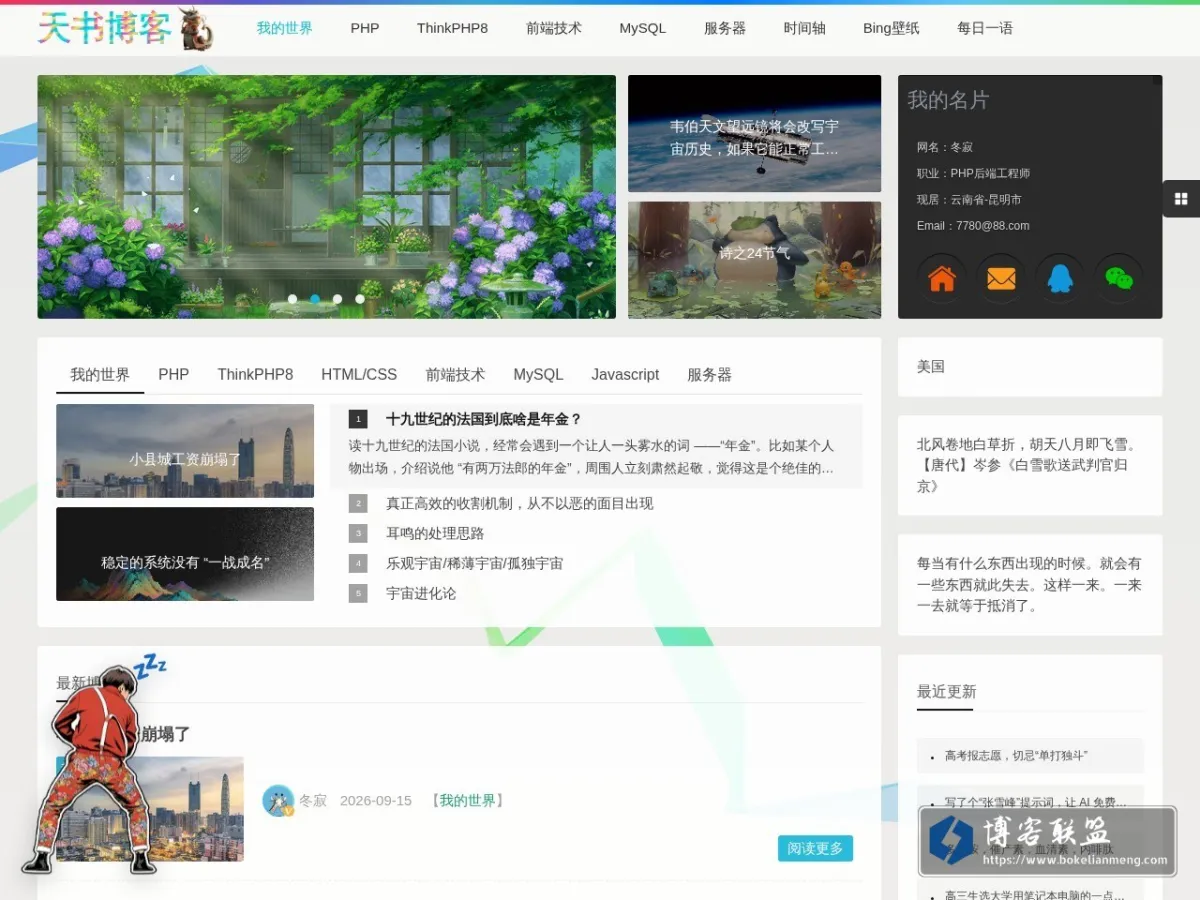Click the orange email envelope icon

click(x=1001, y=278)
